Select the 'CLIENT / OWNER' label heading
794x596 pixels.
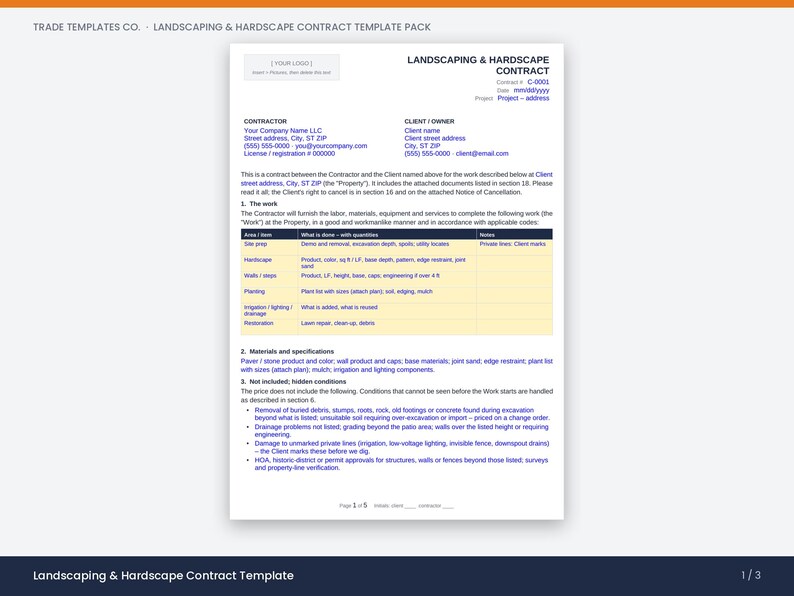[429, 122]
